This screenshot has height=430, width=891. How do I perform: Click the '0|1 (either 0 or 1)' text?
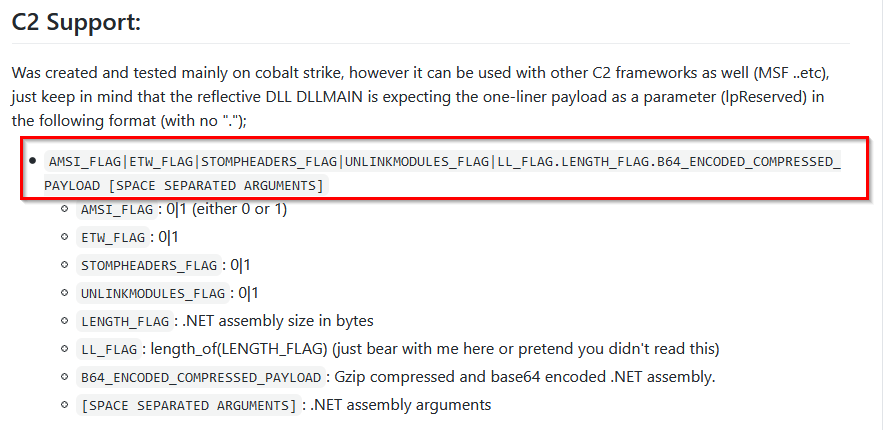click(x=226, y=209)
